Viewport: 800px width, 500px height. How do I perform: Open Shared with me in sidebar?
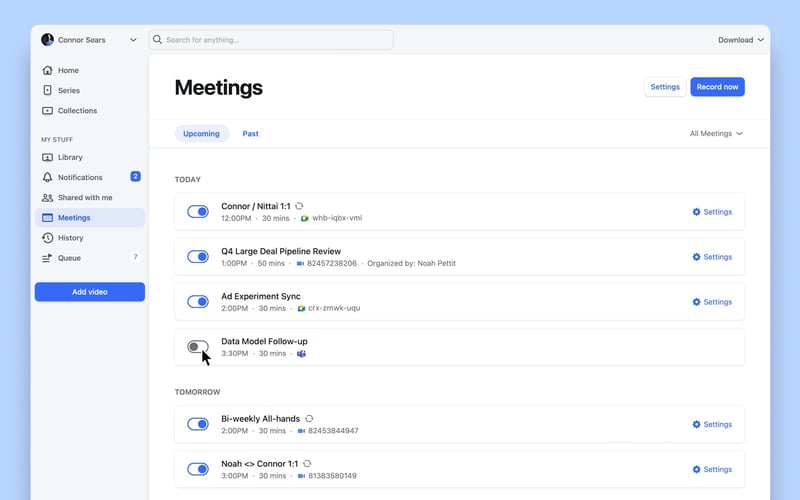pos(90,198)
